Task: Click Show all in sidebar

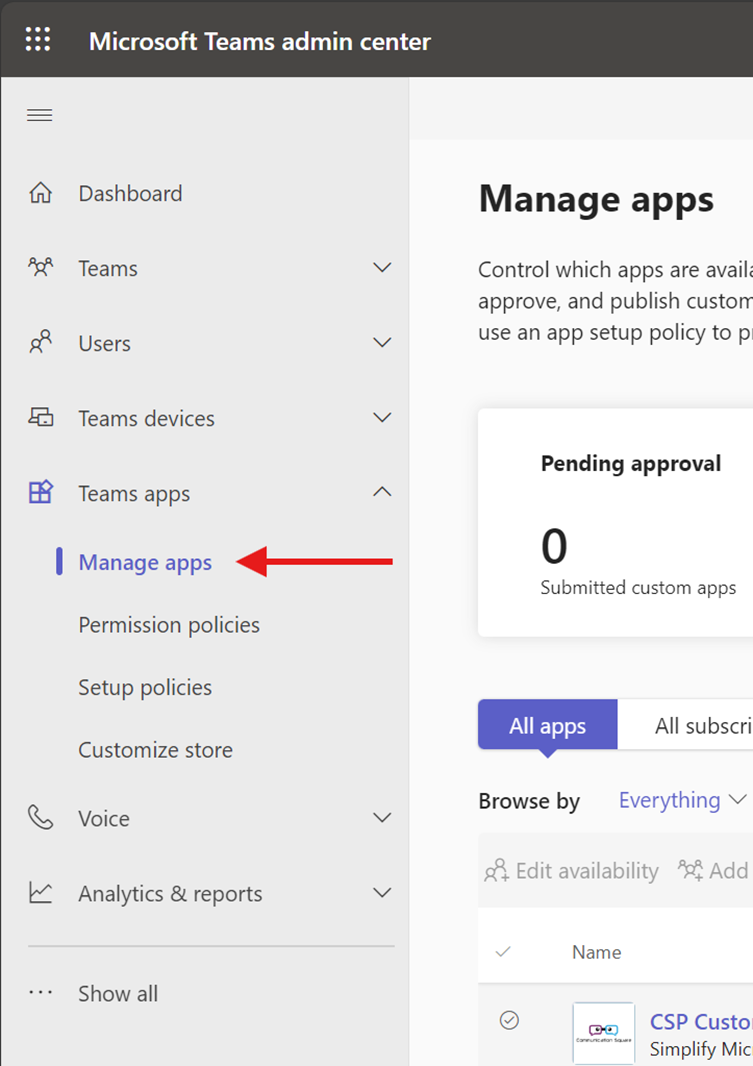Action: pos(118,993)
